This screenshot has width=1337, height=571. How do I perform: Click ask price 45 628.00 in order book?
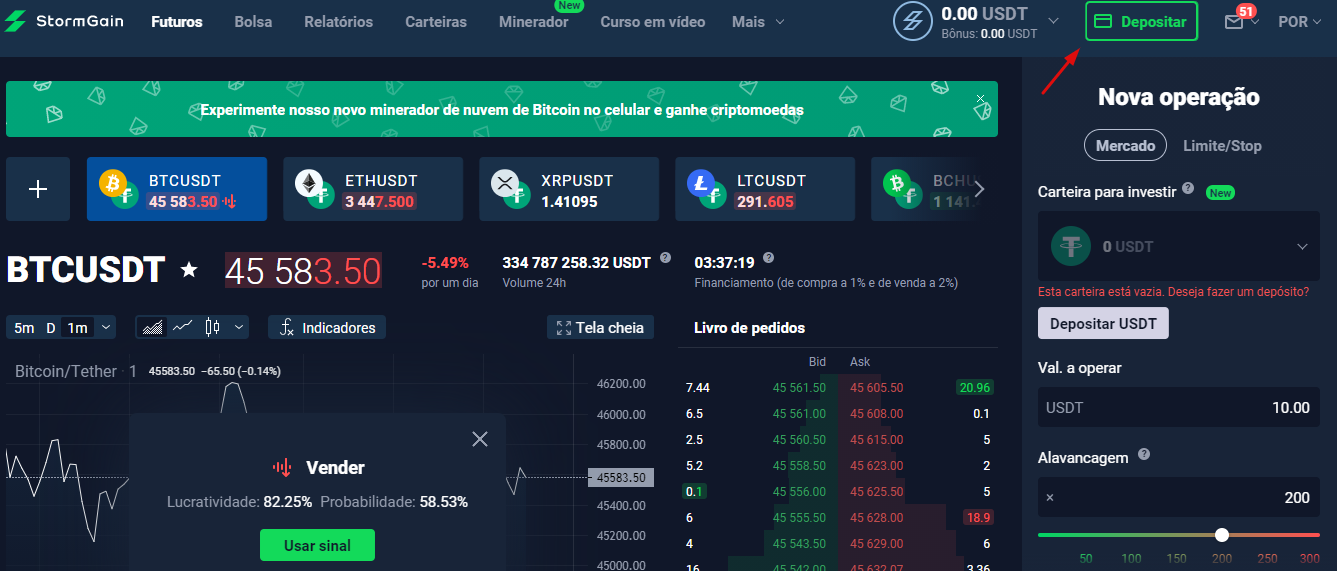(x=877, y=517)
